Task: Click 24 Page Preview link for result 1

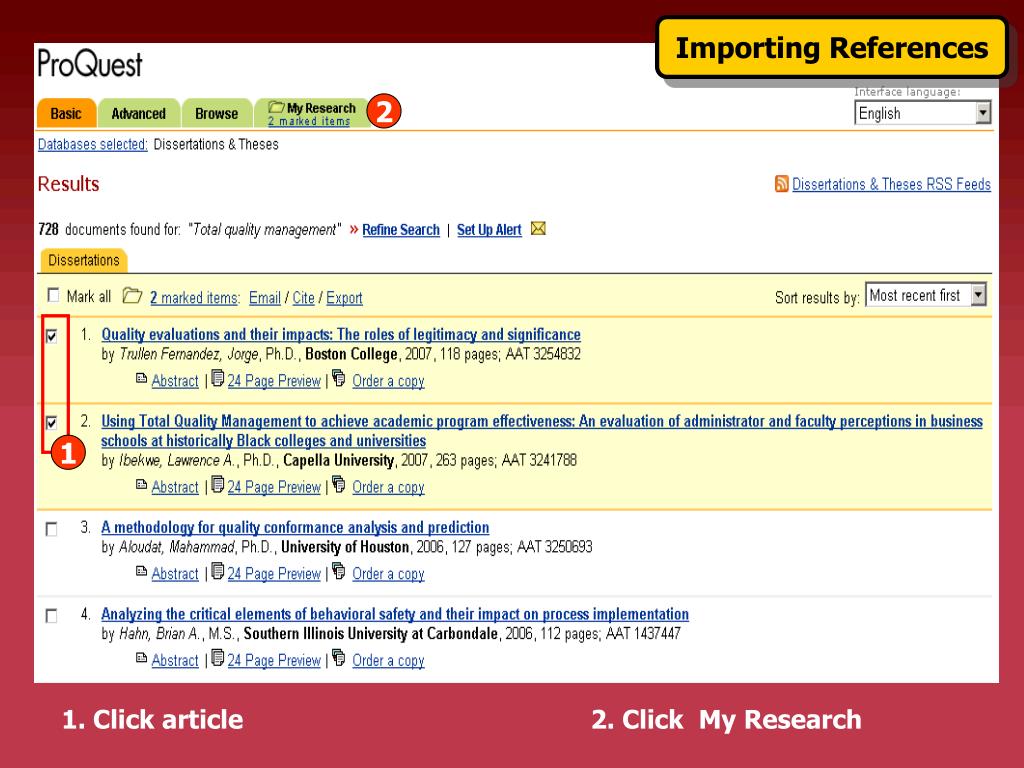Action: (x=274, y=381)
